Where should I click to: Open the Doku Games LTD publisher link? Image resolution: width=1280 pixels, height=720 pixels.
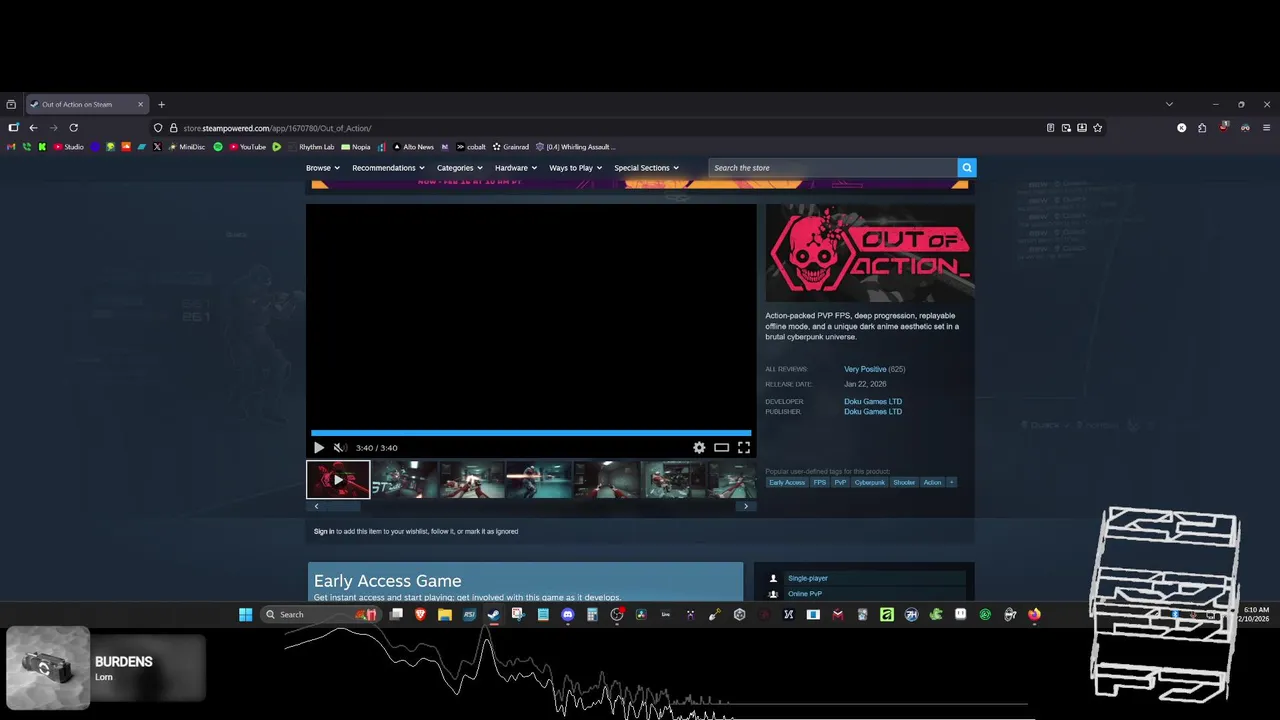[x=873, y=411]
